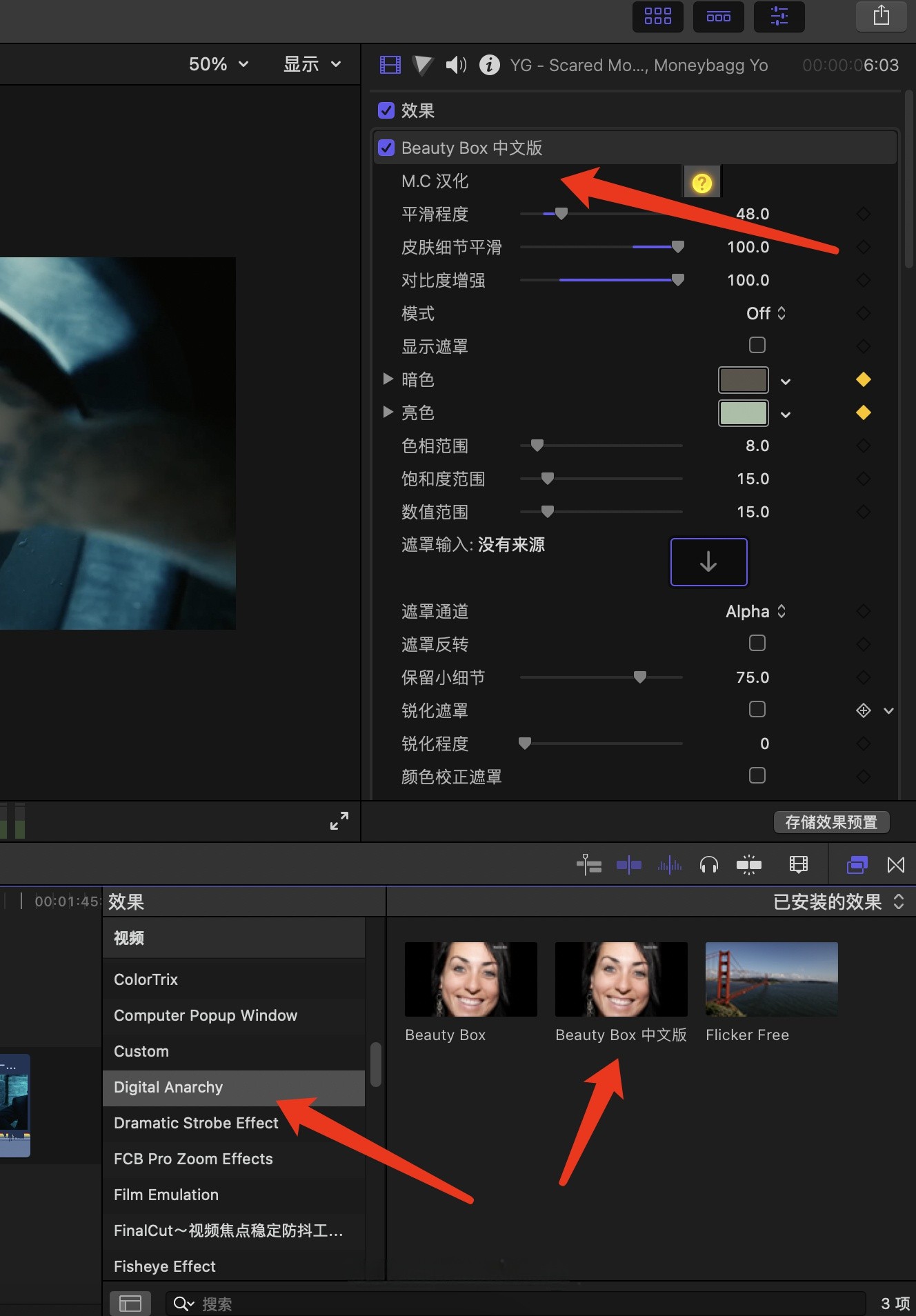
Task: Select the Custom effects category
Action: 234,1051
